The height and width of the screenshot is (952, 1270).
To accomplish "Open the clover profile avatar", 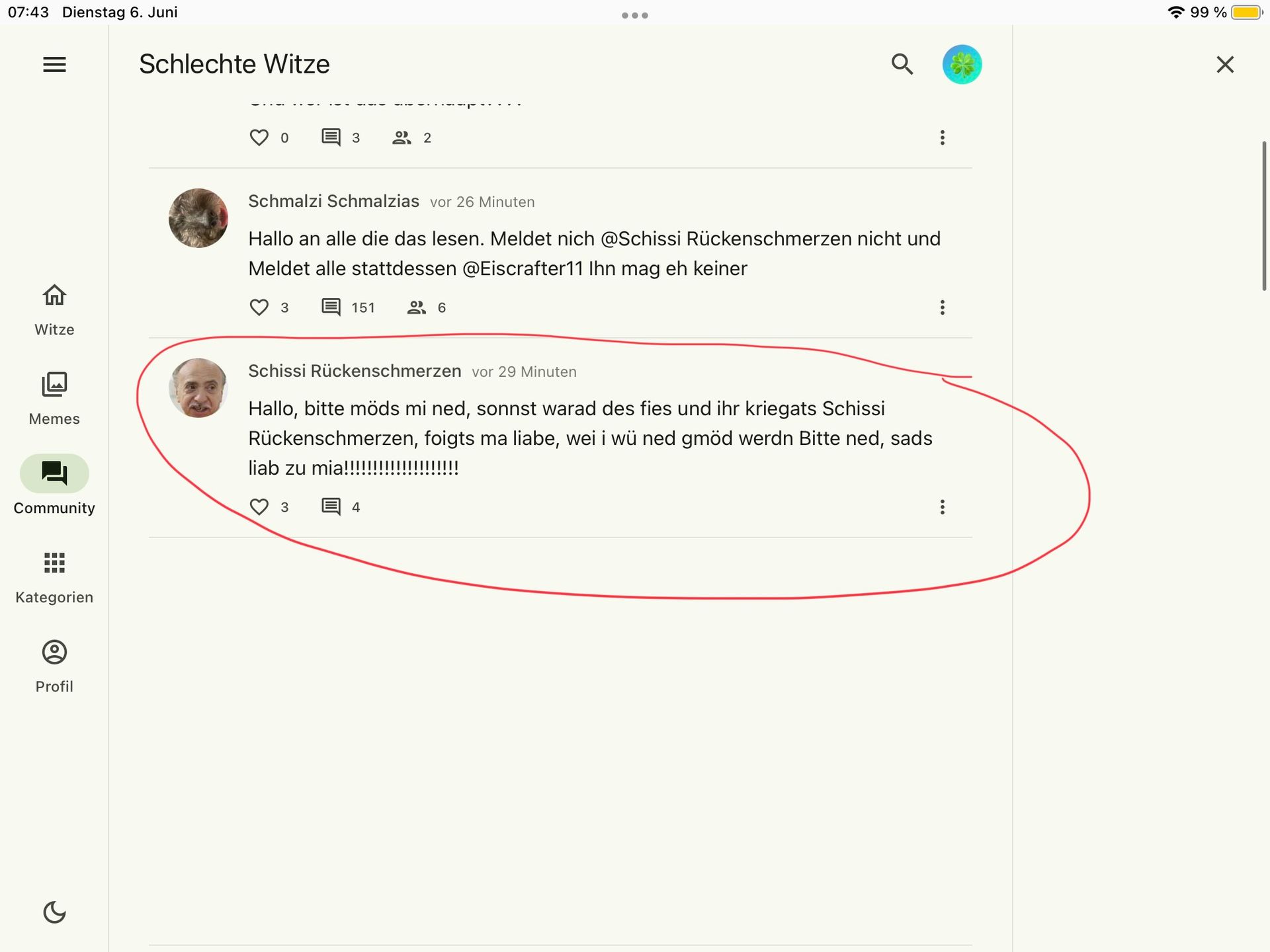I will (x=962, y=64).
